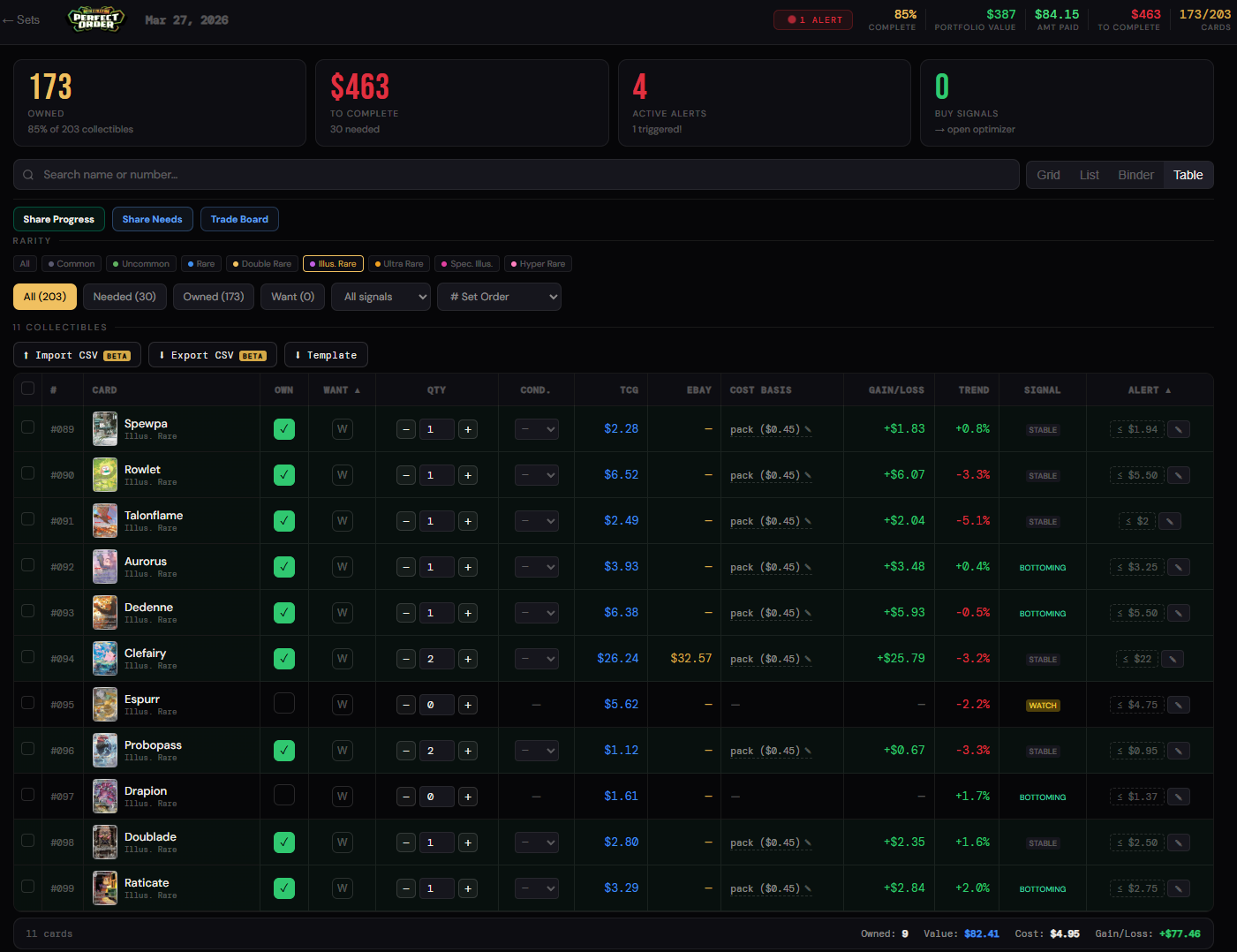The width and height of the screenshot is (1237, 952).
Task: Filter by Uncommon rarity chip
Action: click(141, 264)
